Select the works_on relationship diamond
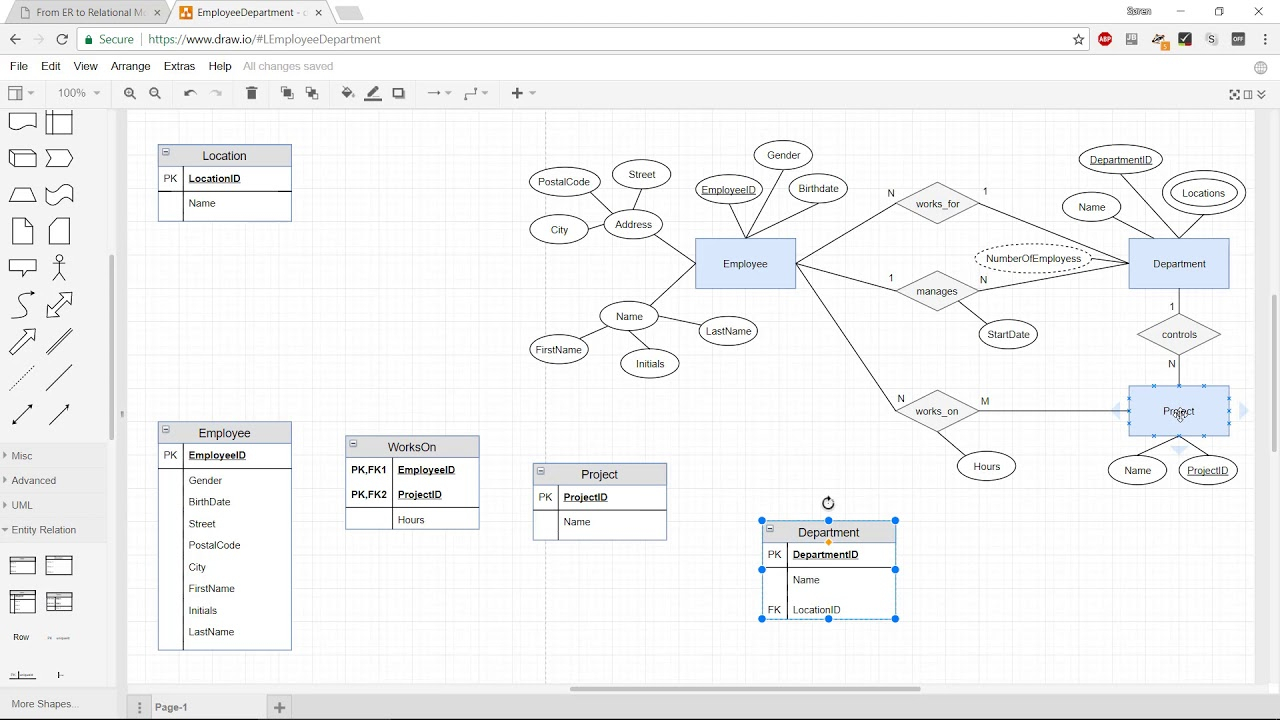The width and height of the screenshot is (1280, 720). (x=937, y=411)
